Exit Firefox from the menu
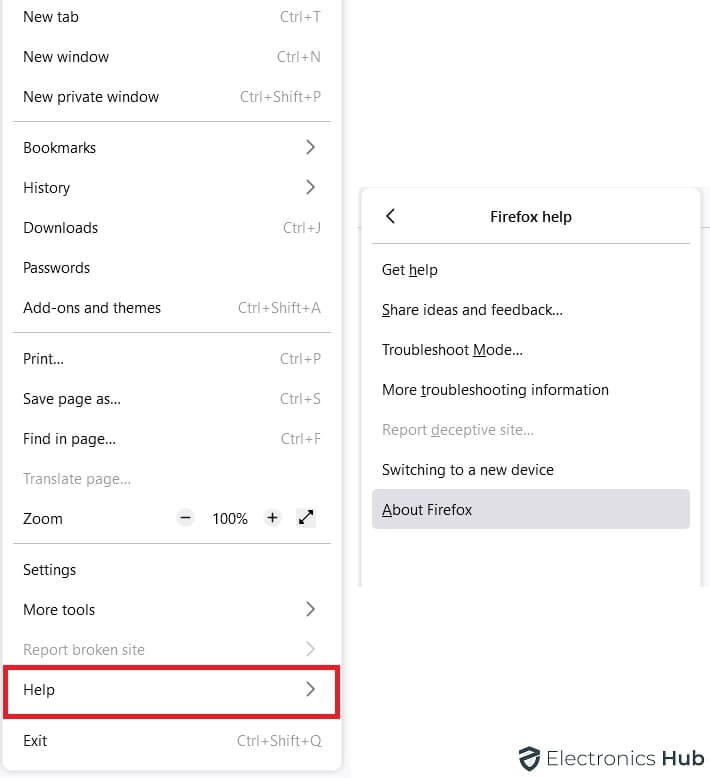The height and width of the screenshot is (778, 710). click(x=35, y=741)
